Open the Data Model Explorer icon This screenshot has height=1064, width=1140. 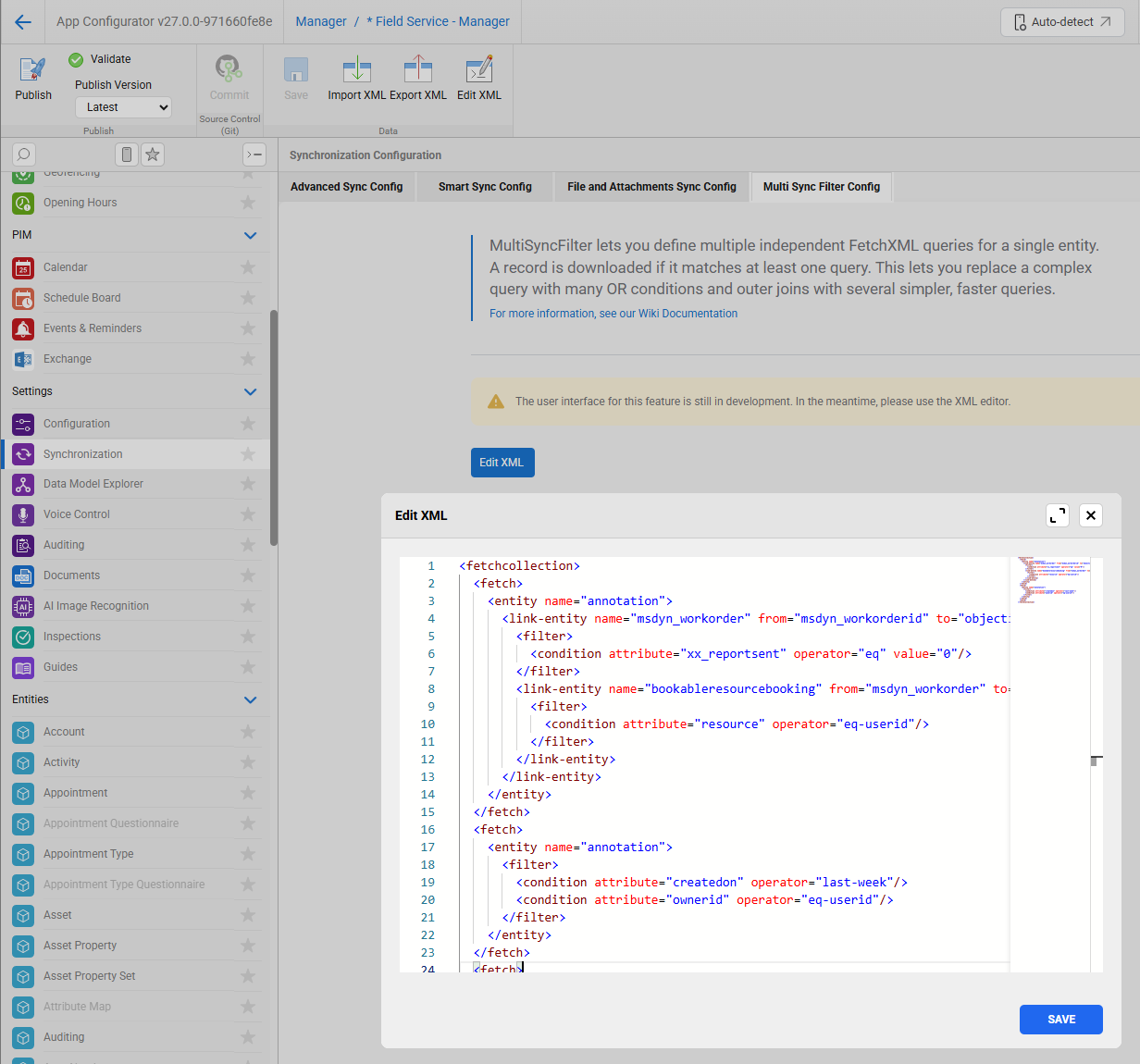pos(23,484)
